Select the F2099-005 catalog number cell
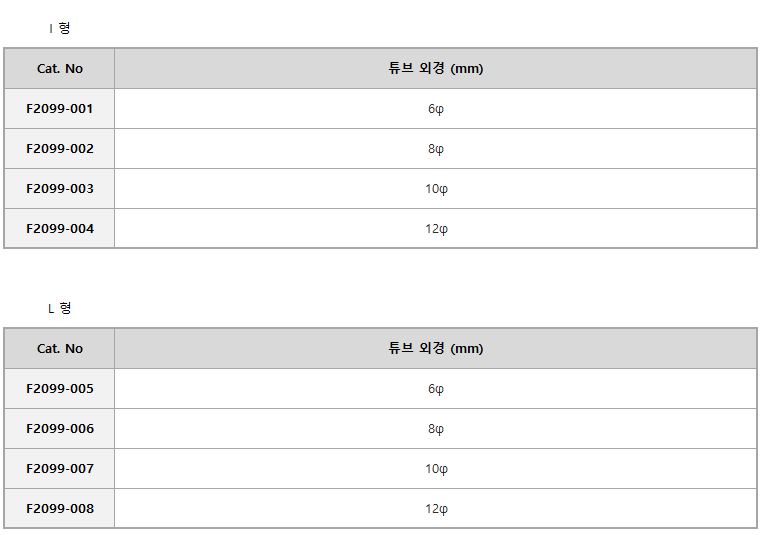 click(59, 388)
